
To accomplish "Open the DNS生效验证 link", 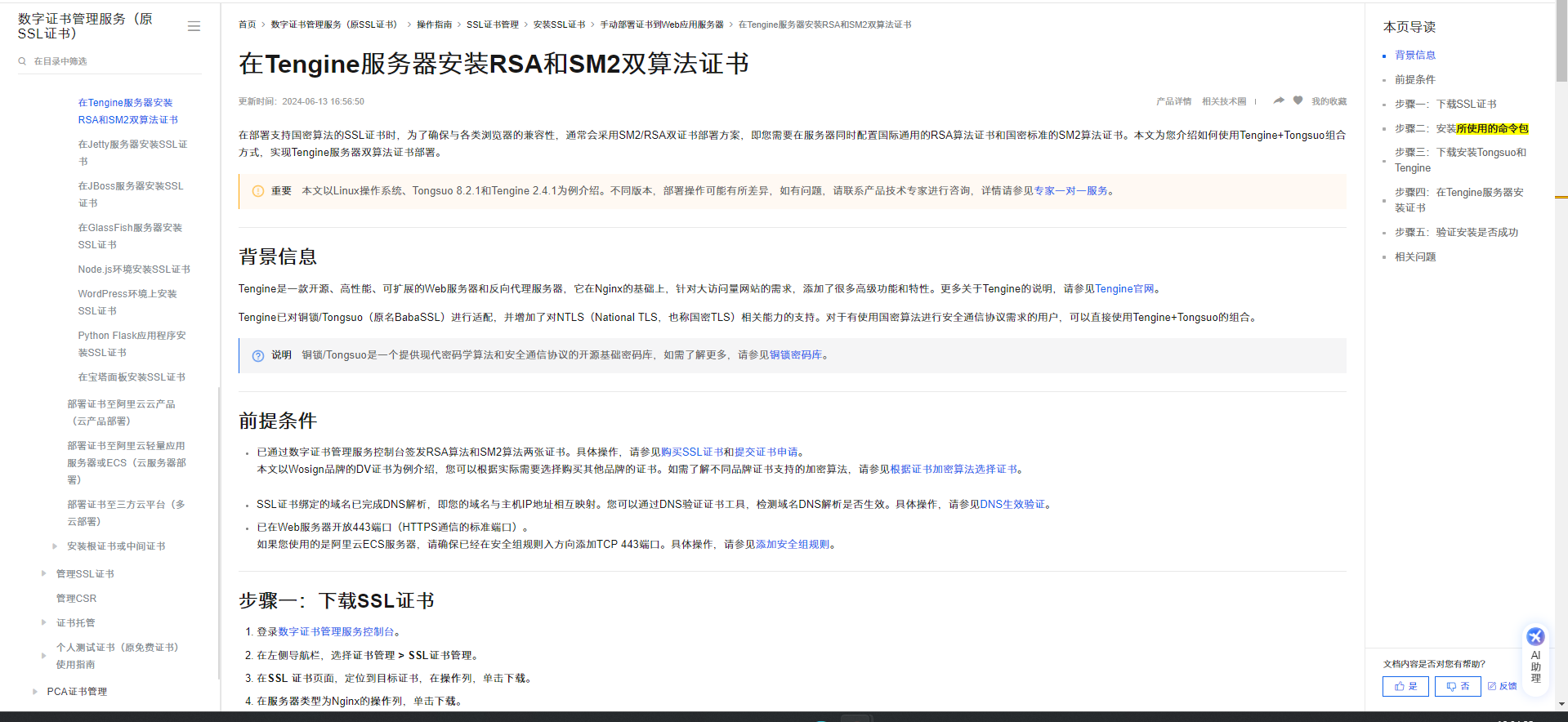I will tap(1012, 505).
